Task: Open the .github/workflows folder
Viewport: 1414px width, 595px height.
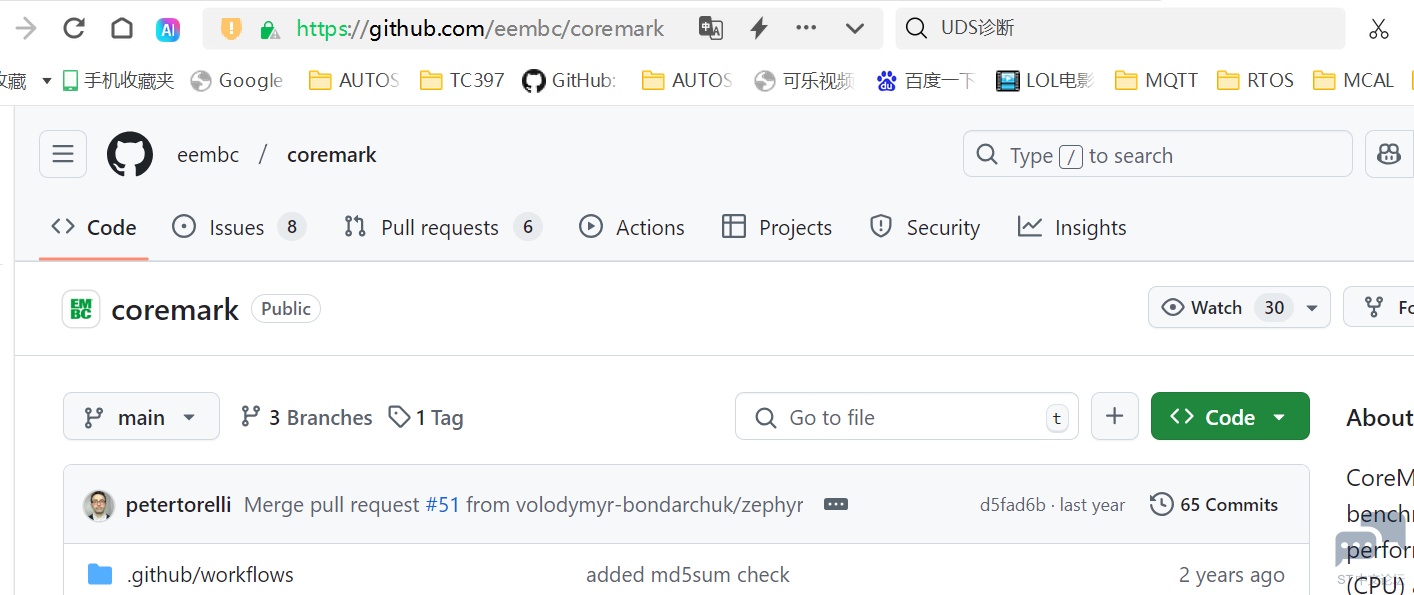Action: [x=210, y=574]
